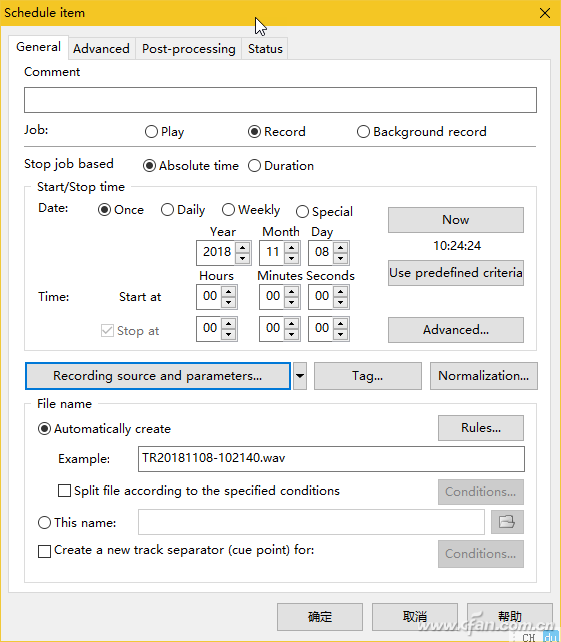Decrease Stop at minutes
The width and height of the screenshot is (561, 642).
pyautogui.click(x=291, y=334)
